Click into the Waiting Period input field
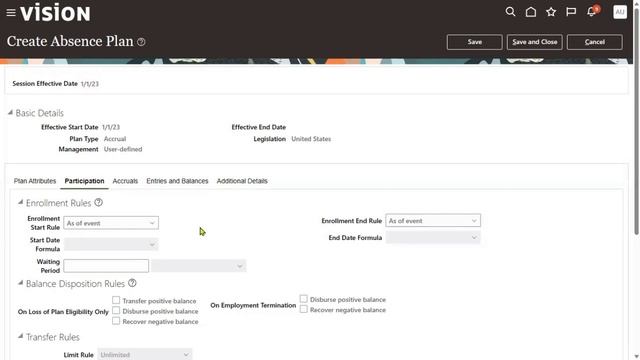The image size is (640, 360). pyautogui.click(x=106, y=266)
